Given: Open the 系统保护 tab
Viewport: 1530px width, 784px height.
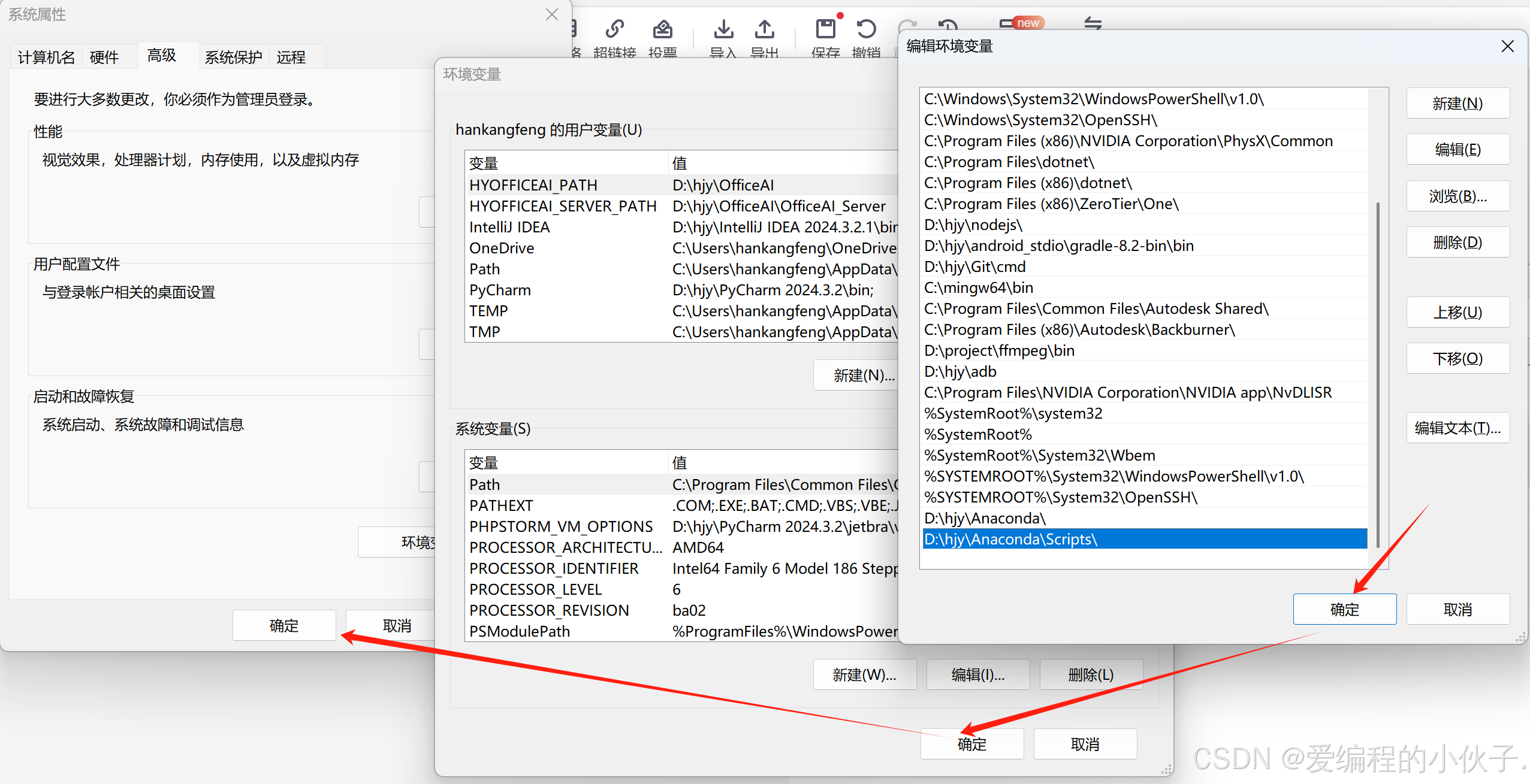Looking at the screenshot, I should point(233,57).
